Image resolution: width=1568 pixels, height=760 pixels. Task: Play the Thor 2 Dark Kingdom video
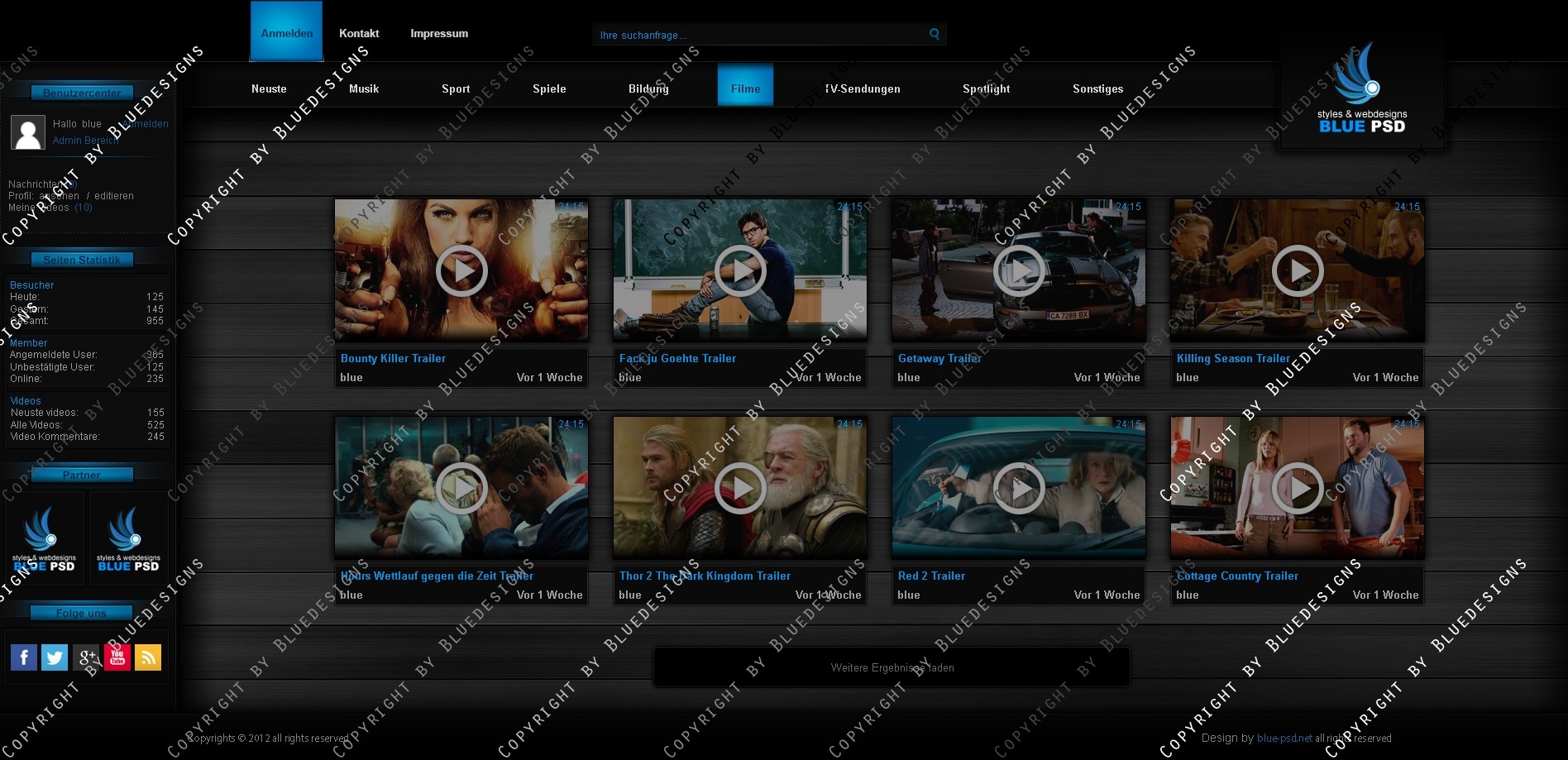740,488
